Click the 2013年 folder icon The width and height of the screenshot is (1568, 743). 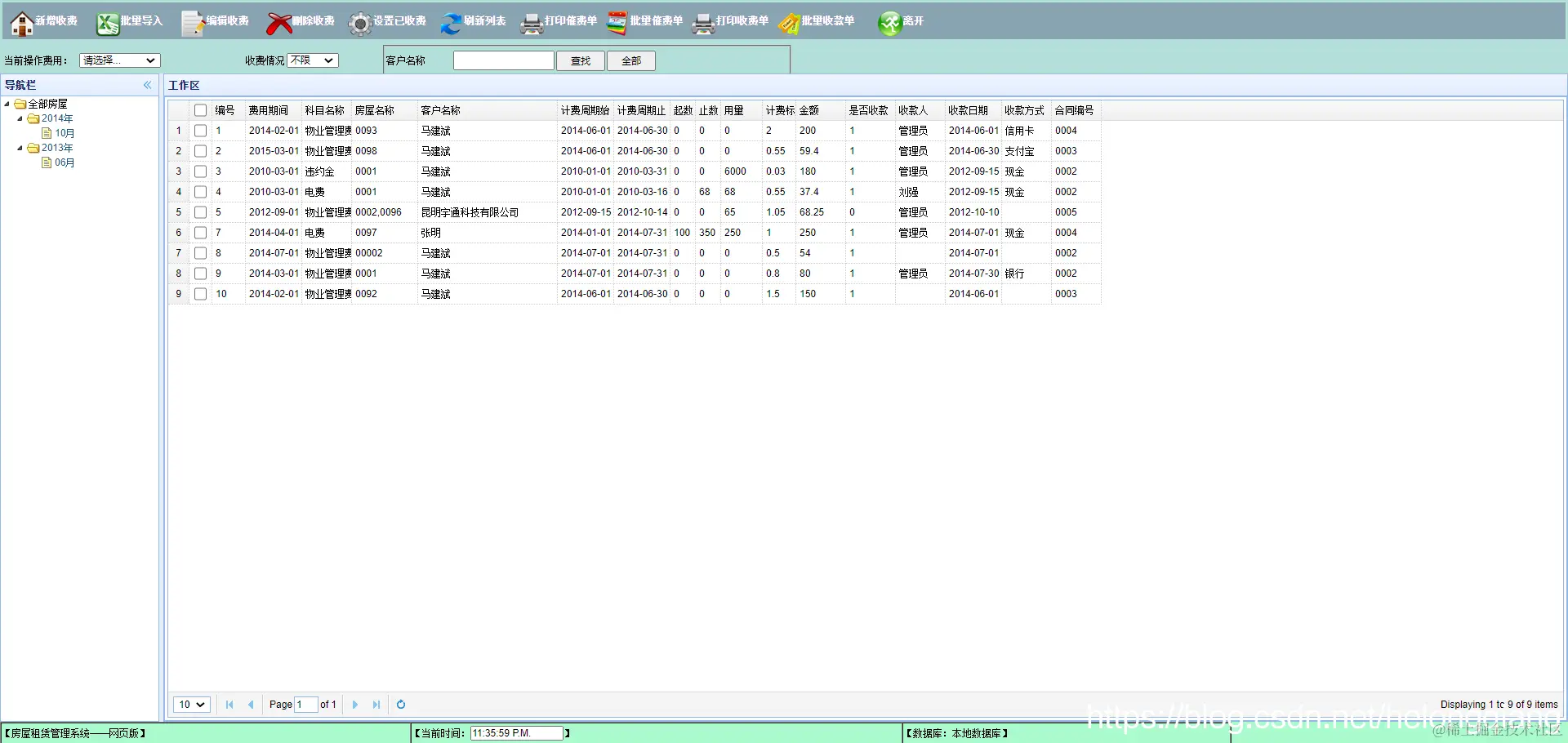pyautogui.click(x=33, y=149)
